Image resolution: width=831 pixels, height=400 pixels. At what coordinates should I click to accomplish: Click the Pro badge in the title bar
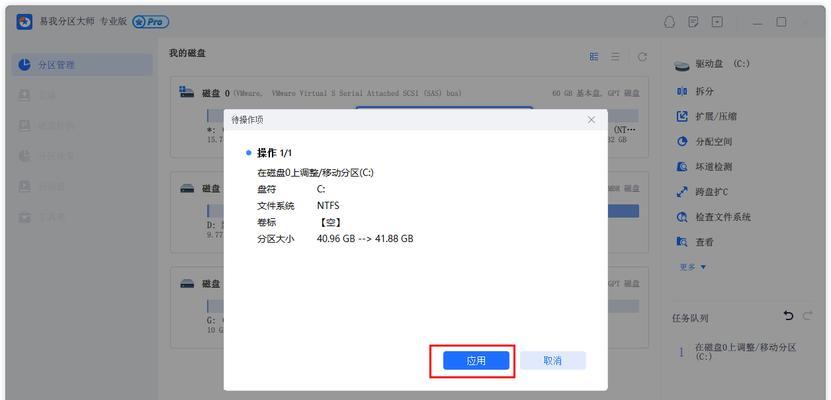coord(151,22)
